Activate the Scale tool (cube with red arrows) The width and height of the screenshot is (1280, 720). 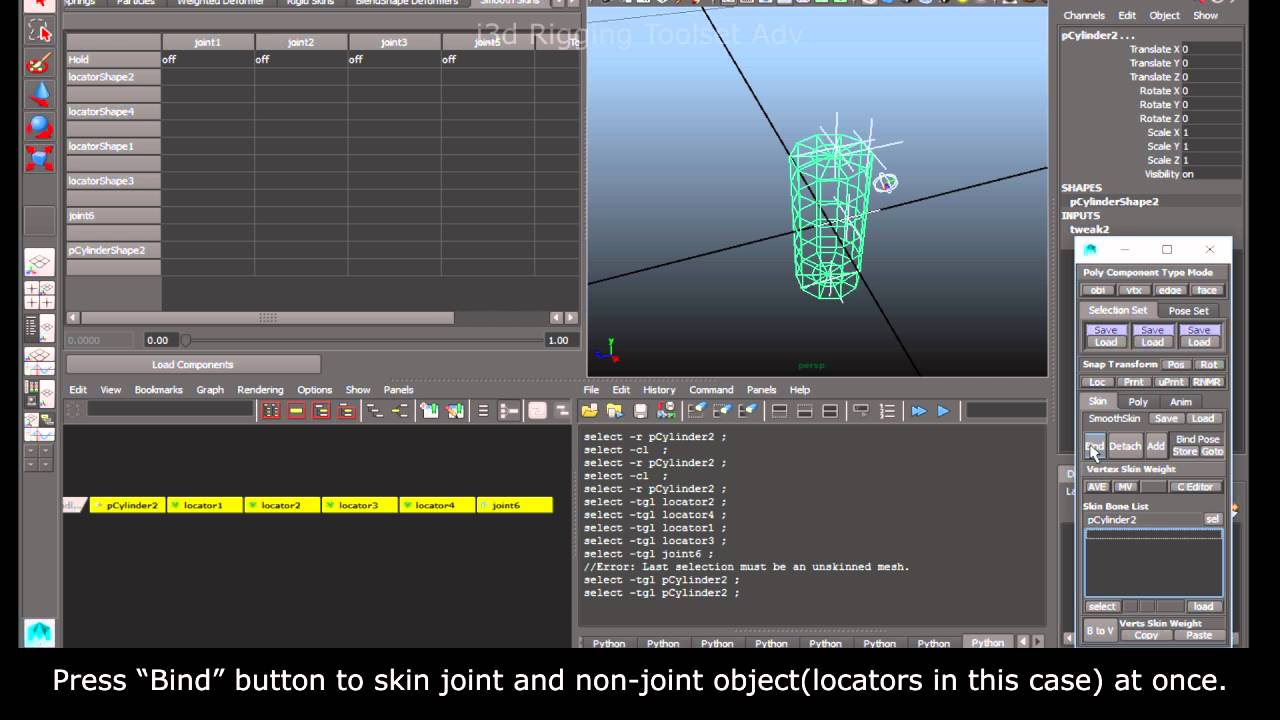pos(39,158)
